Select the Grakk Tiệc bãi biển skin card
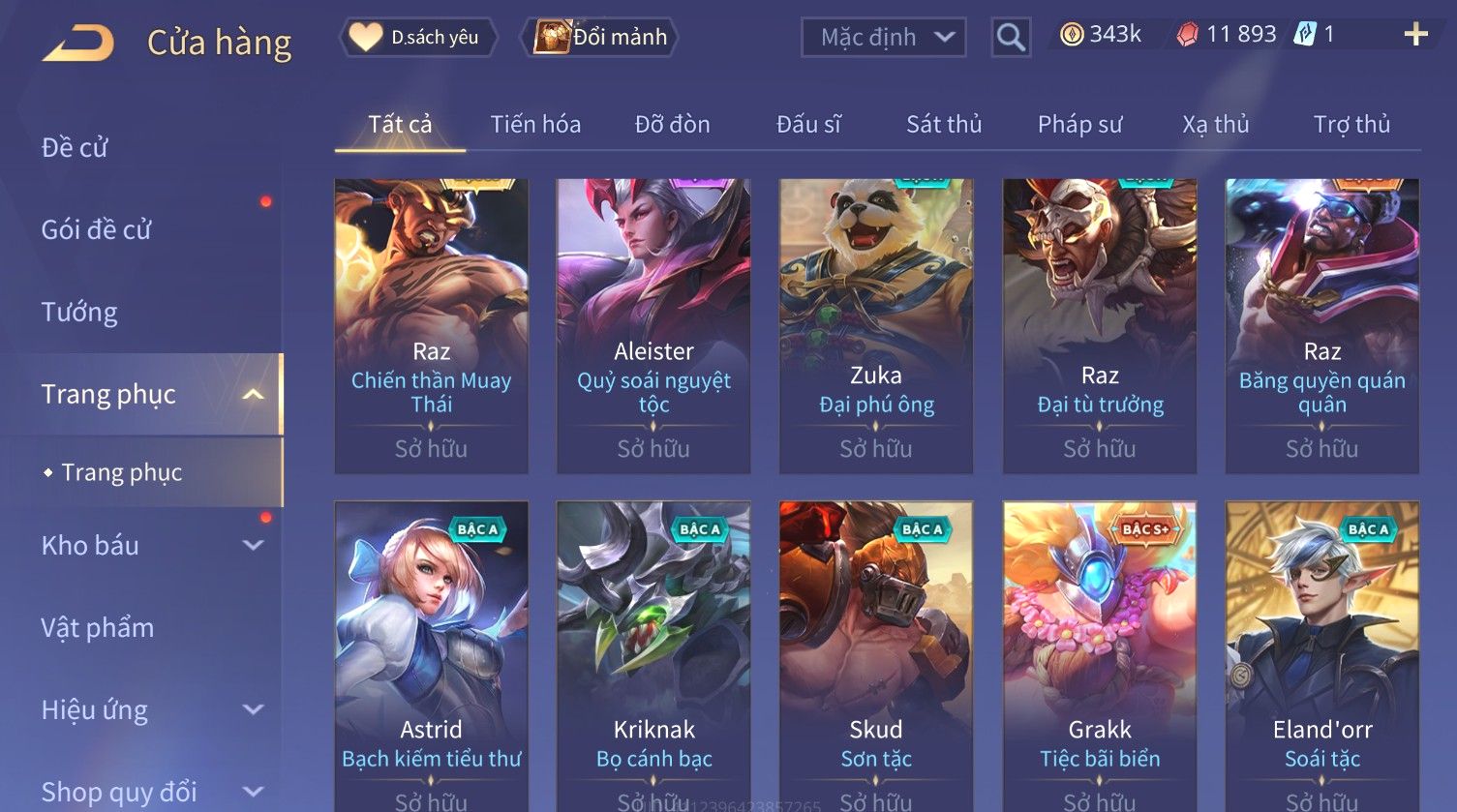The height and width of the screenshot is (812, 1457). tap(1100, 656)
